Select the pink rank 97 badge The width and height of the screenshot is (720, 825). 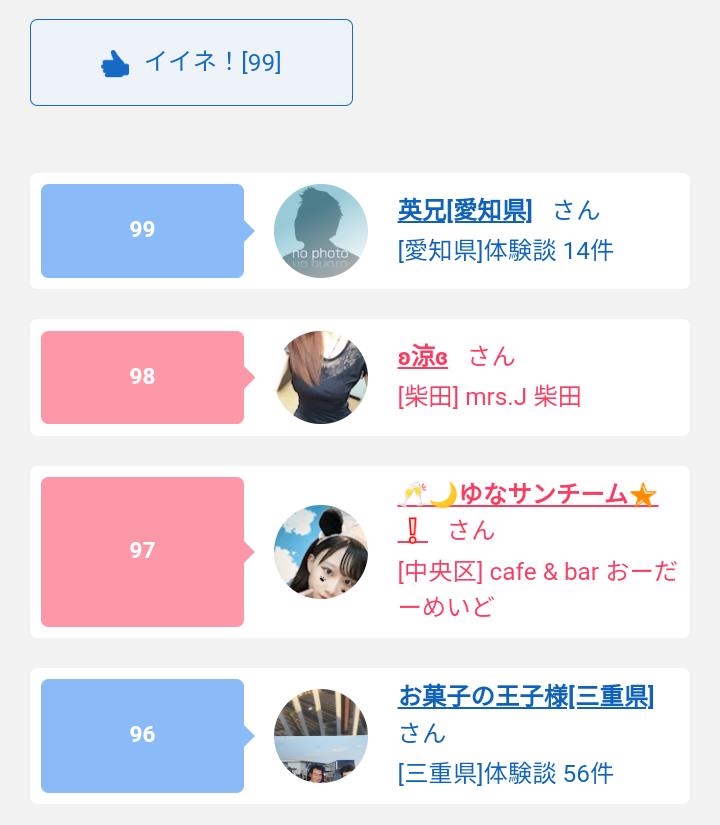pos(142,551)
